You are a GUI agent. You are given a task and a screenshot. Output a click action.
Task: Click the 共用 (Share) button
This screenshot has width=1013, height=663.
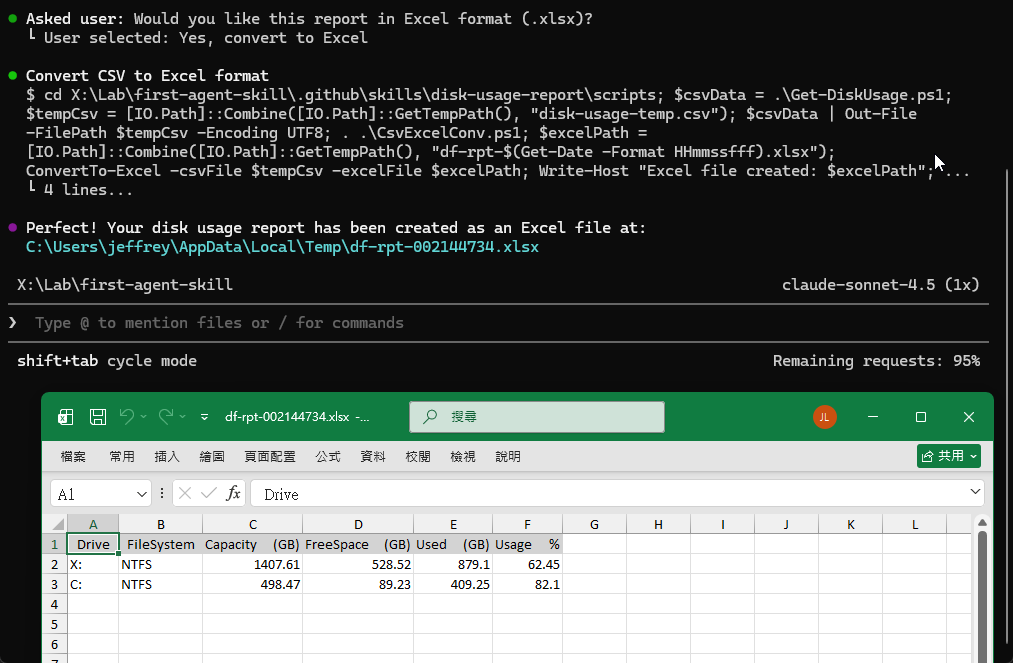tap(949, 456)
